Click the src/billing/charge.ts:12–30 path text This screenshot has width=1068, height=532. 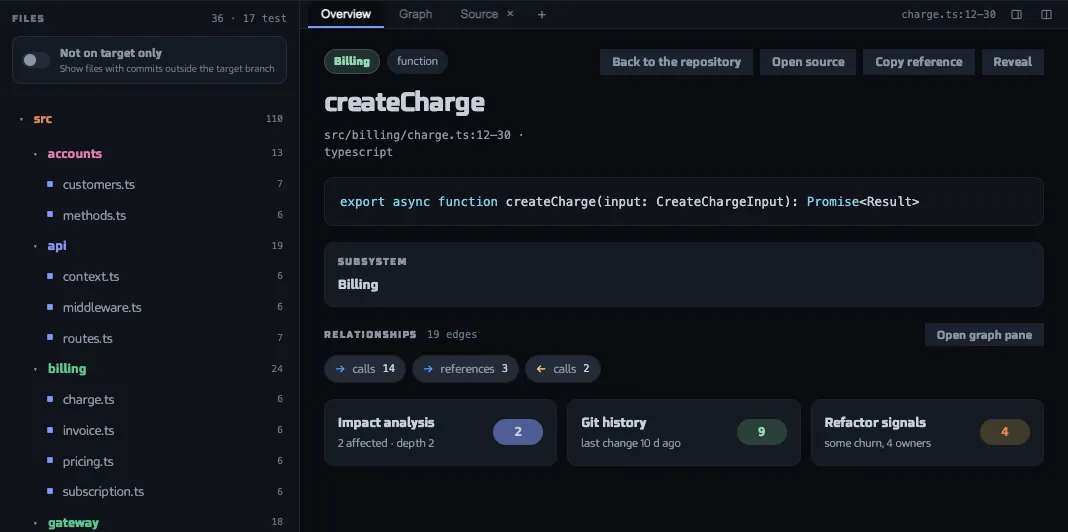click(x=418, y=135)
